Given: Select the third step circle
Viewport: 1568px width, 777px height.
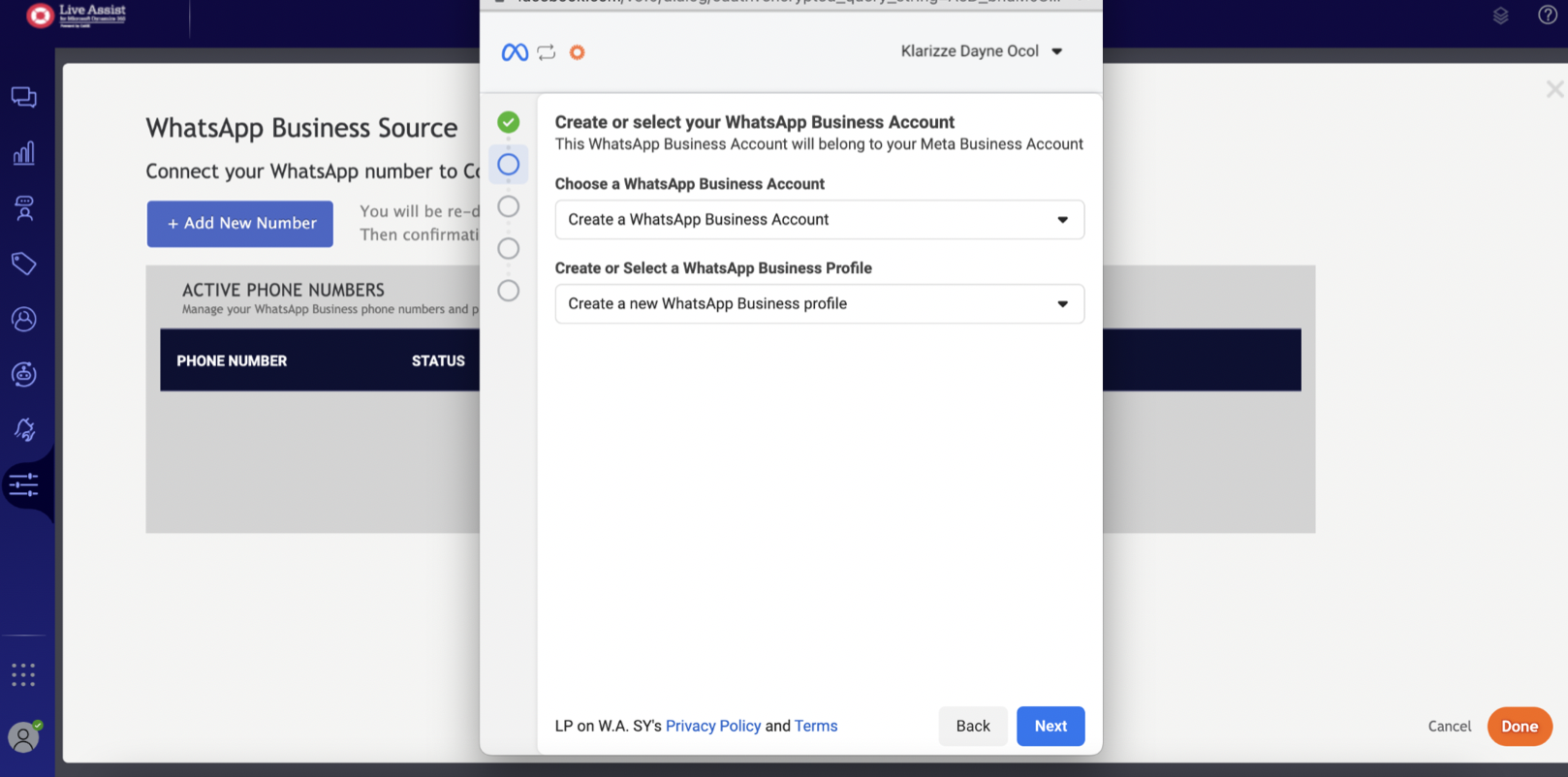Looking at the screenshot, I should (x=508, y=206).
